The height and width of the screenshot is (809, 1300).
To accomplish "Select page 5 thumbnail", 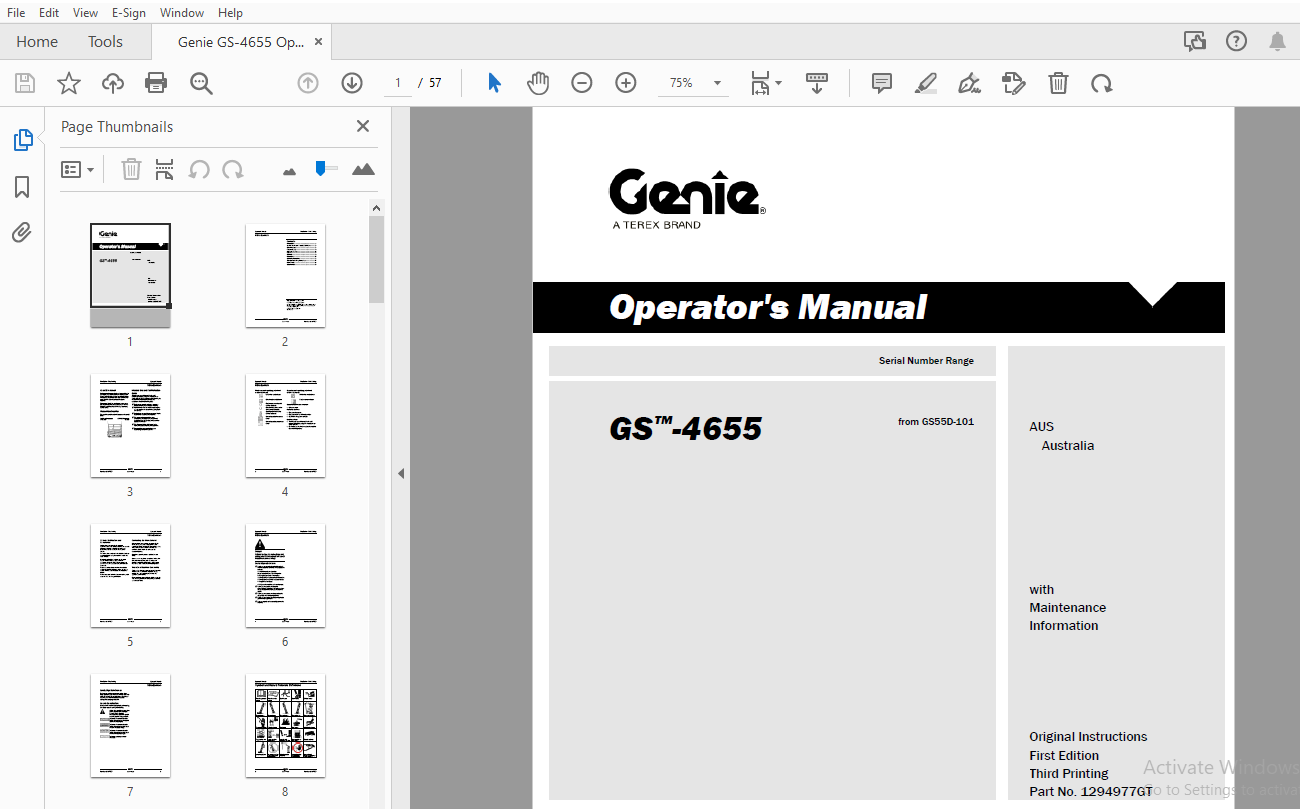I will click(130, 575).
